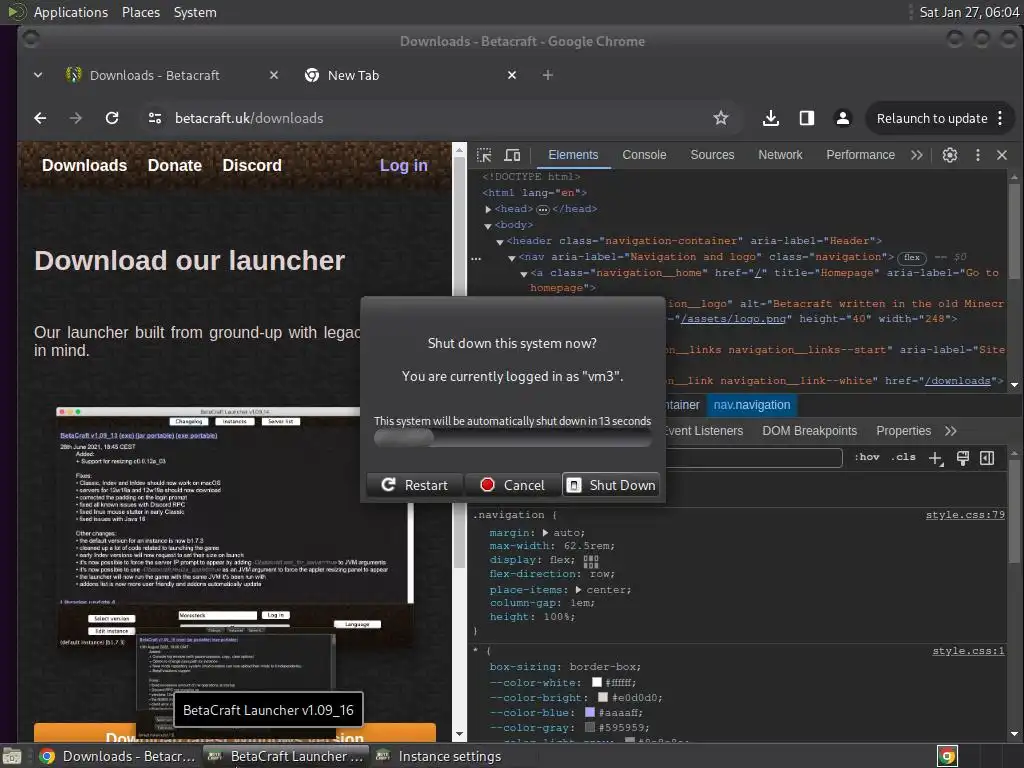1024x768 pixels.
Task: Open the Network tab
Action: (x=780, y=155)
